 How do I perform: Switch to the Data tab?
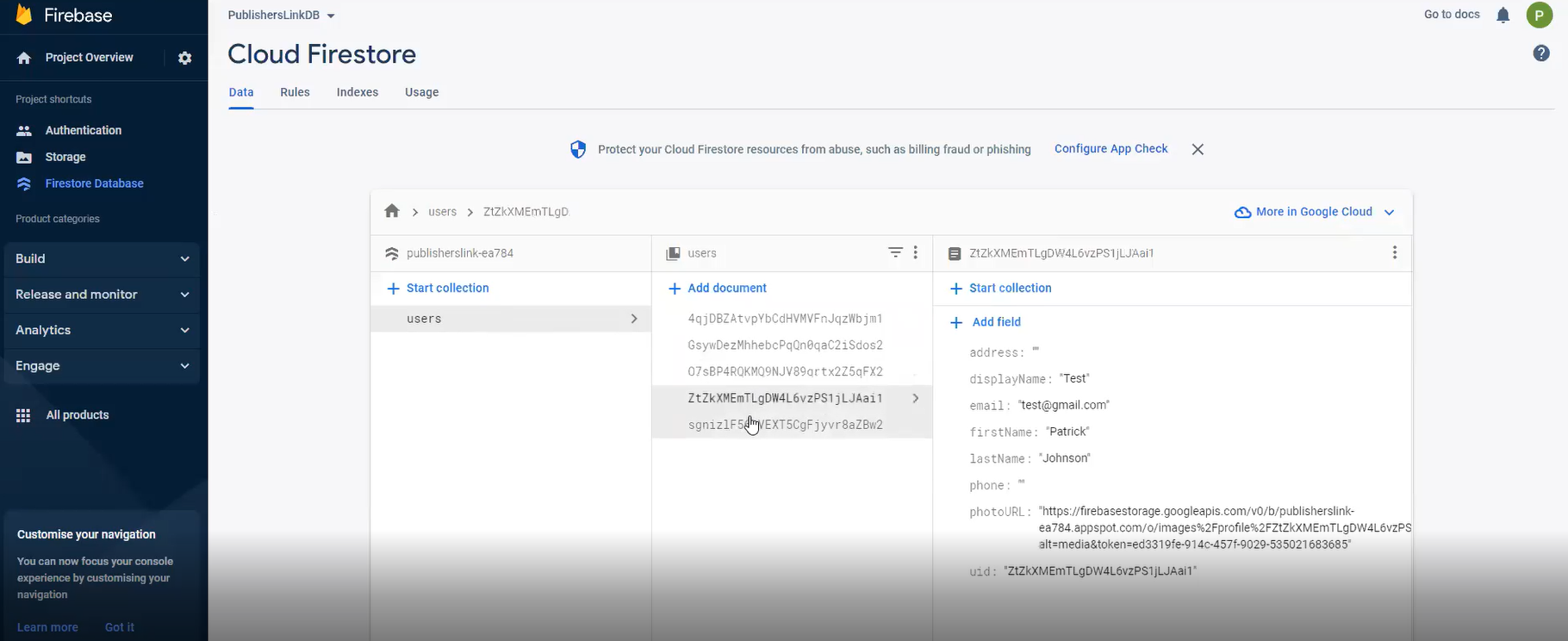pyautogui.click(x=241, y=92)
